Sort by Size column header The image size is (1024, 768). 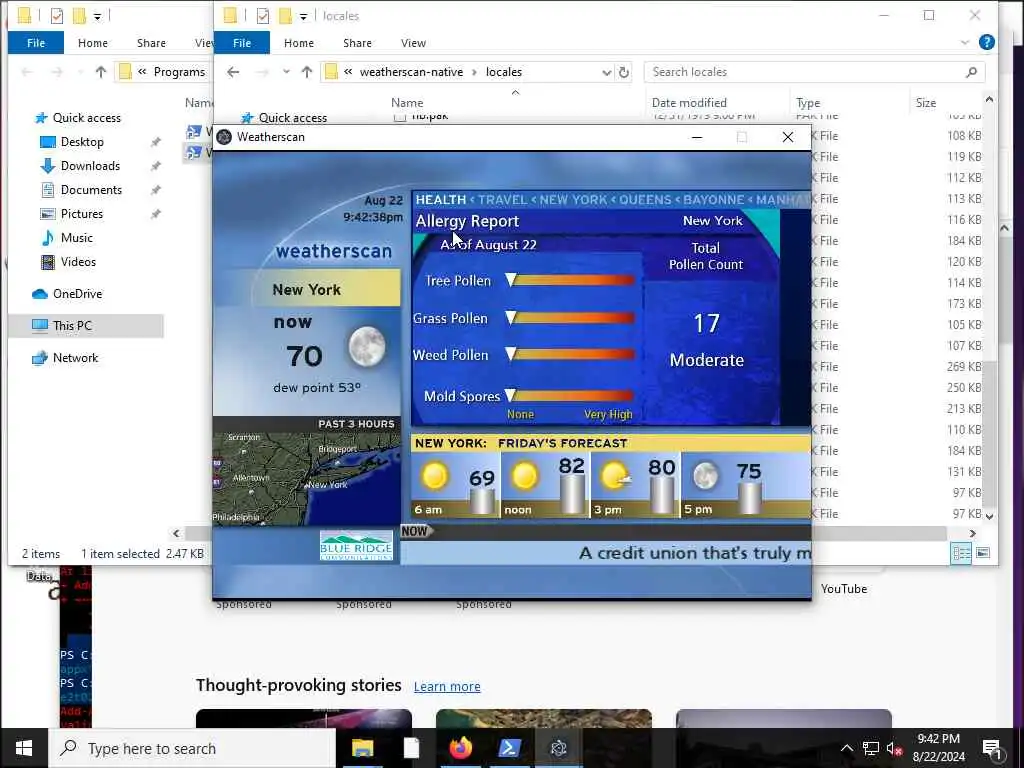point(925,103)
